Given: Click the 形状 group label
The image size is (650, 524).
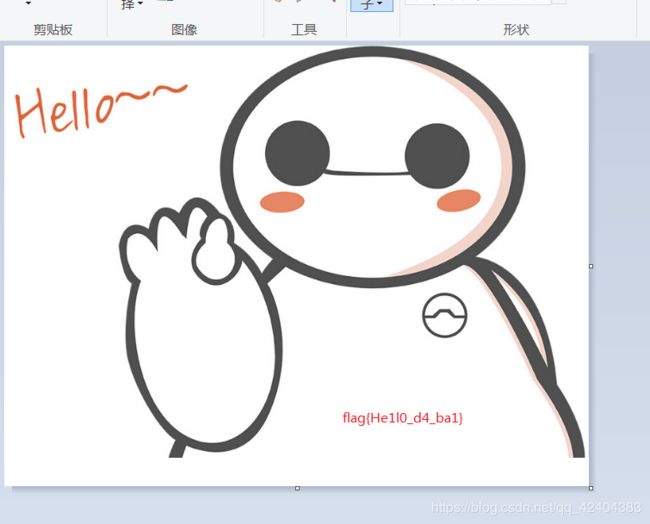Looking at the screenshot, I should [516, 30].
